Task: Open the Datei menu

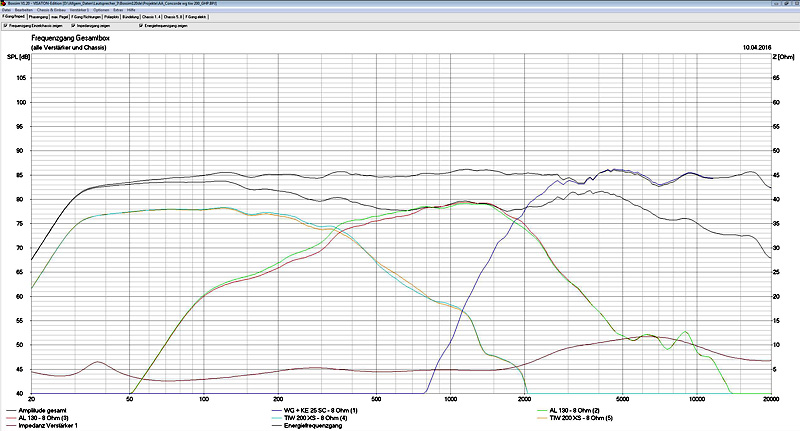Action: point(6,11)
